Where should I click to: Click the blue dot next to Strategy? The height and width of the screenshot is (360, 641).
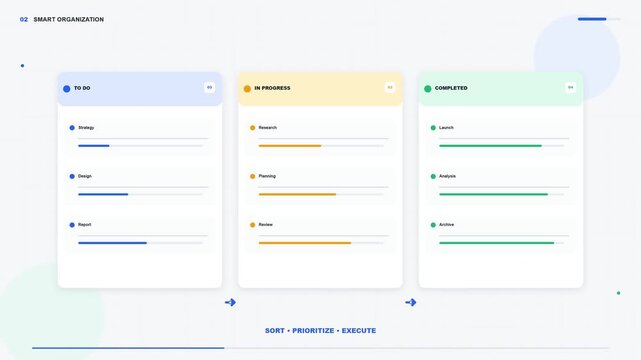coord(72,128)
